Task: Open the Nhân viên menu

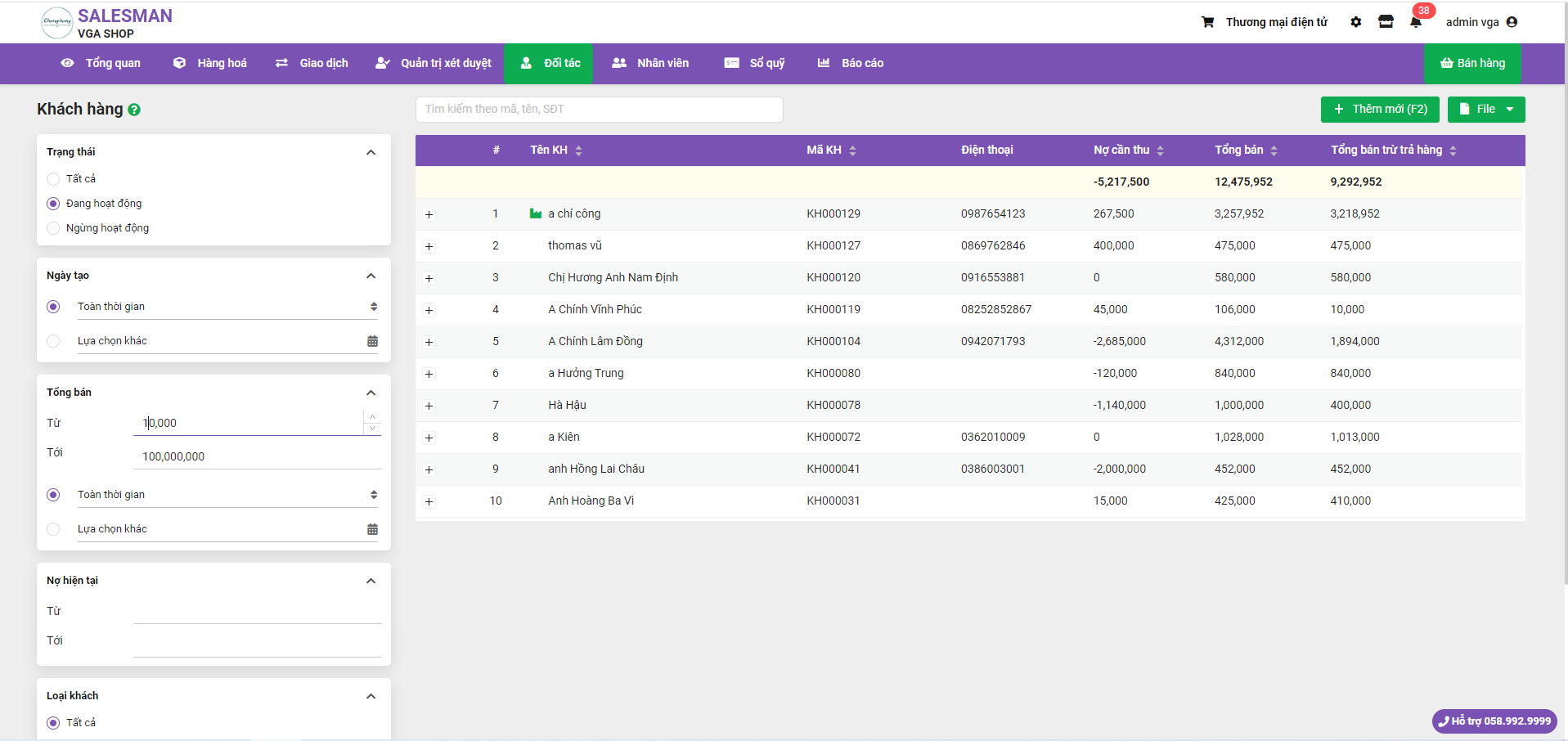Action: click(x=650, y=63)
